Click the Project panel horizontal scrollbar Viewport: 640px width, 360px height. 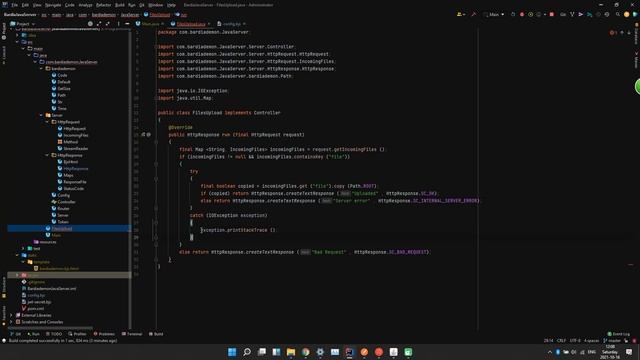pyautogui.click(x=50, y=328)
